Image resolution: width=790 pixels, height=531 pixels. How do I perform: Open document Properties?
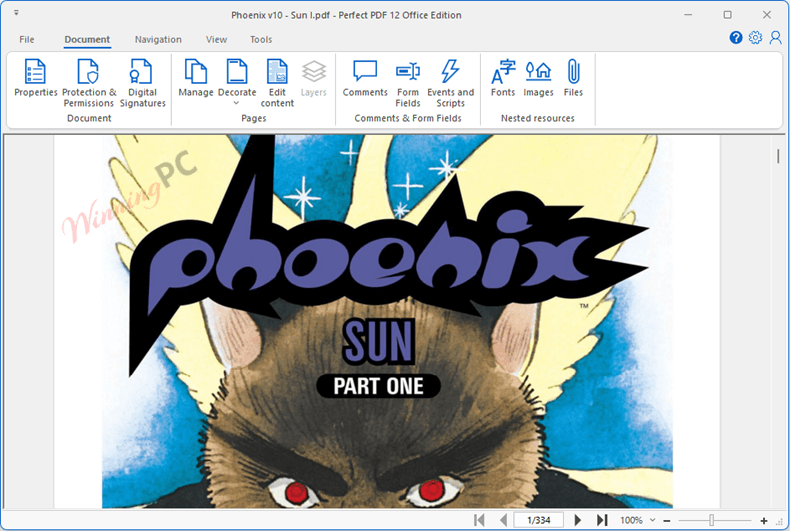(35, 78)
